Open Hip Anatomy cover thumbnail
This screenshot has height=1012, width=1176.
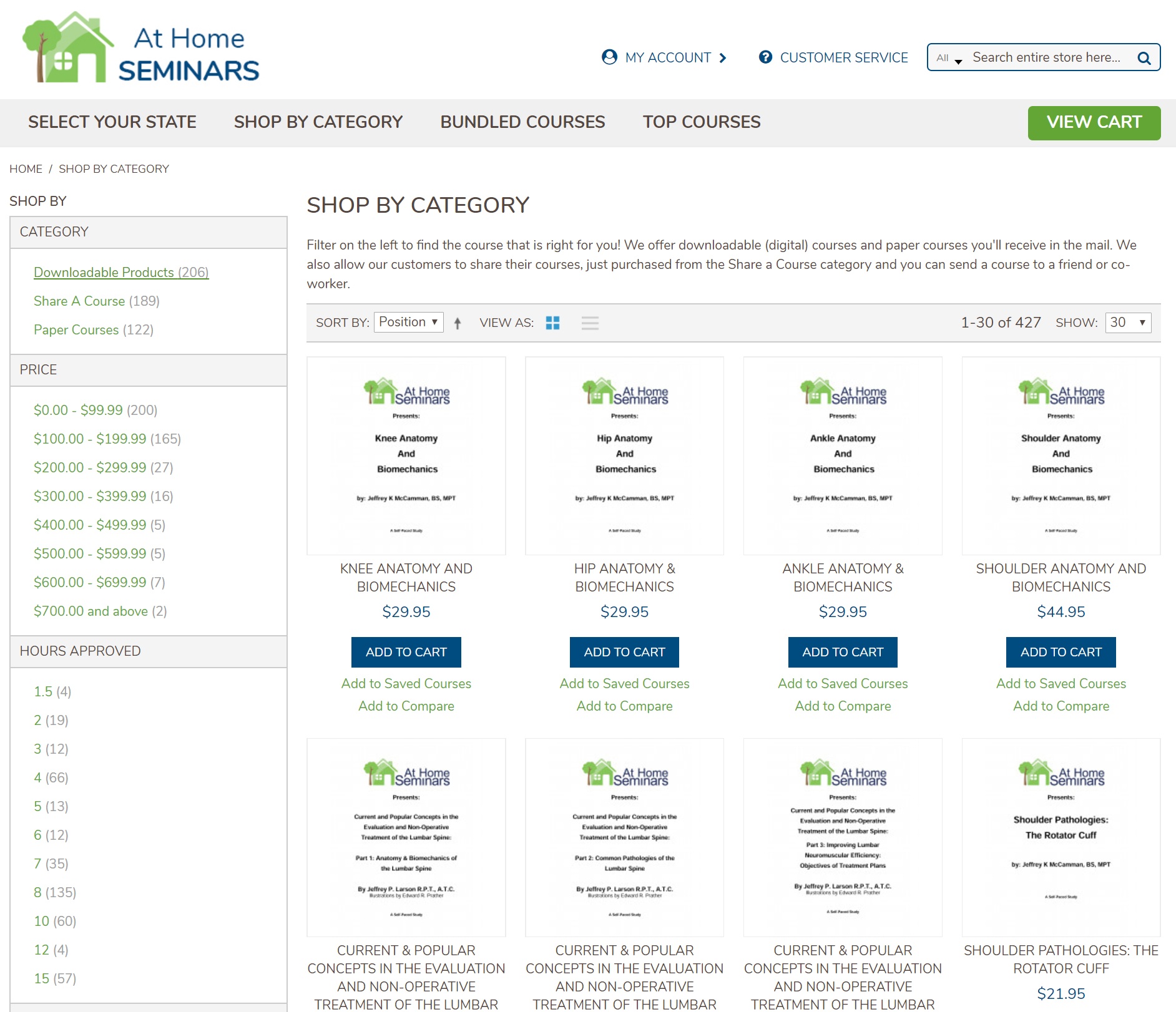coord(625,456)
